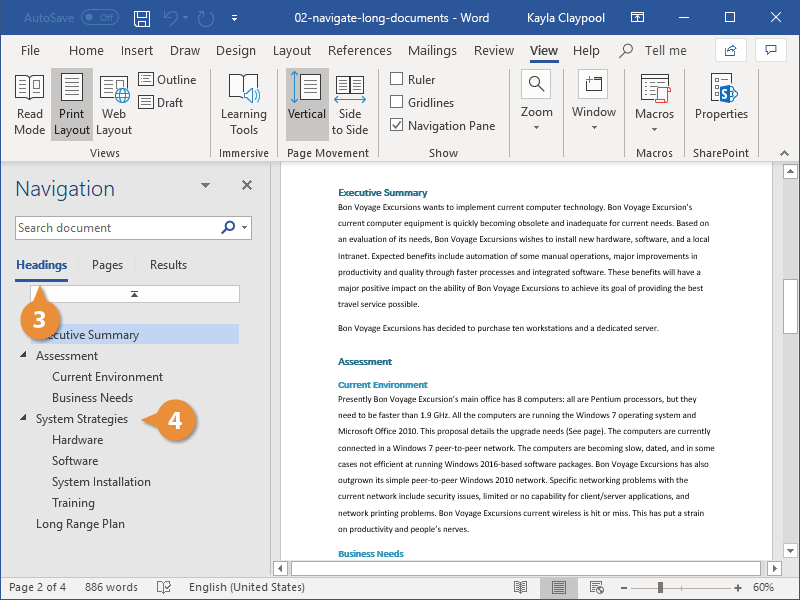Show Gridlines in the document
The image size is (800, 600).
[x=398, y=102]
